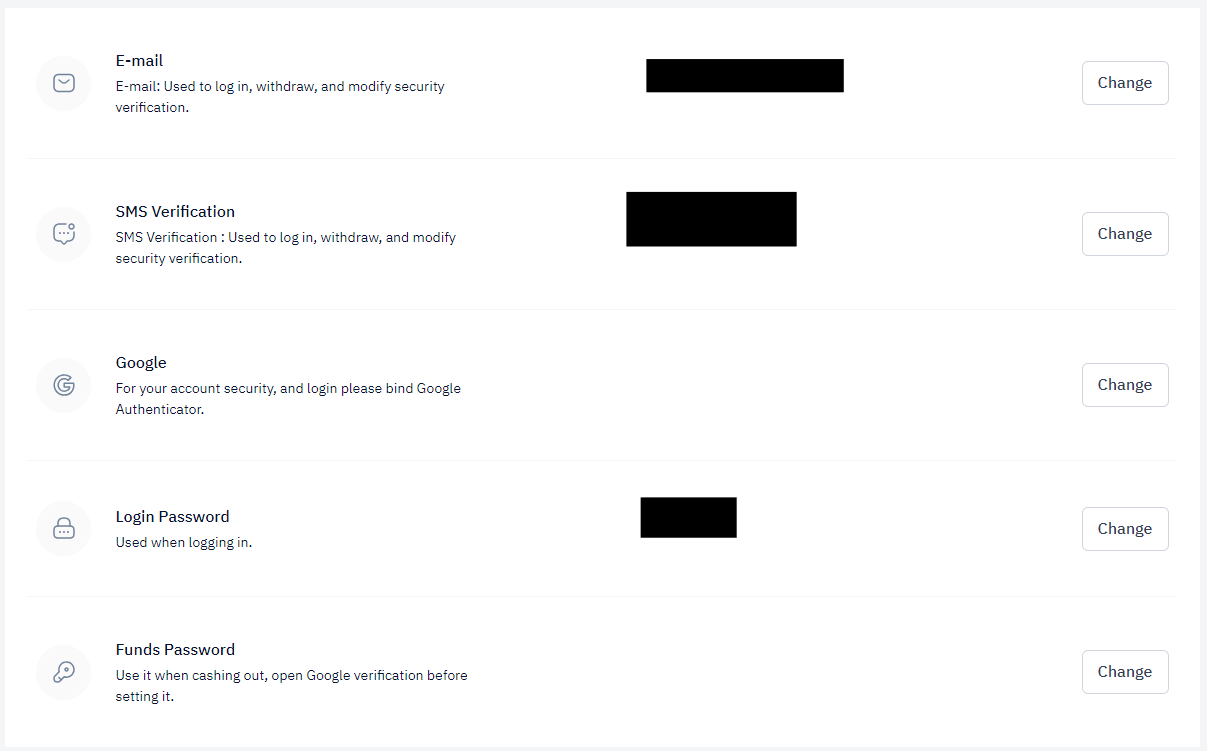Click the Login Password heading
This screenshot has height=751, width=1207.
172,517
